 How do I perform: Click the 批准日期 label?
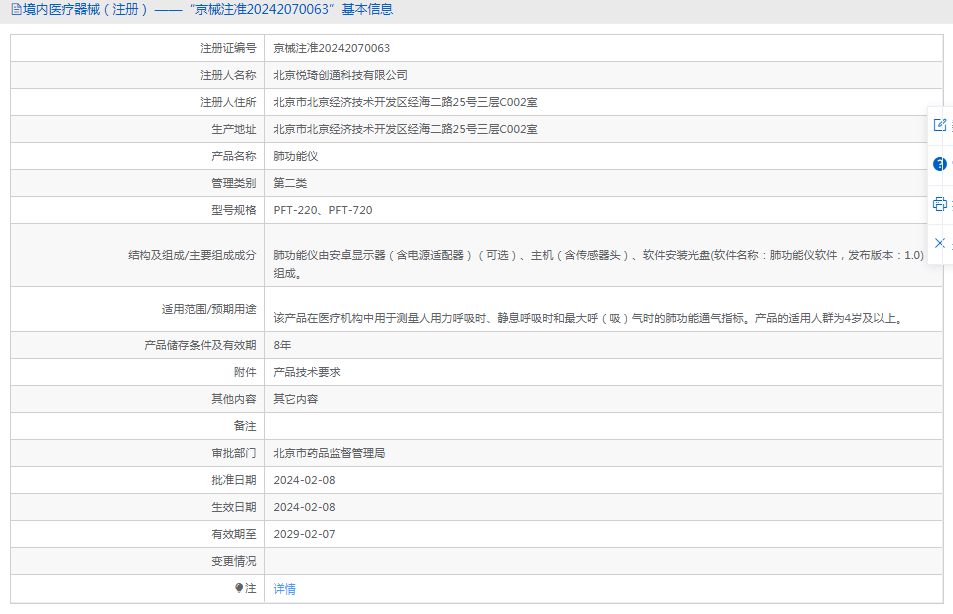click(234, 480)
